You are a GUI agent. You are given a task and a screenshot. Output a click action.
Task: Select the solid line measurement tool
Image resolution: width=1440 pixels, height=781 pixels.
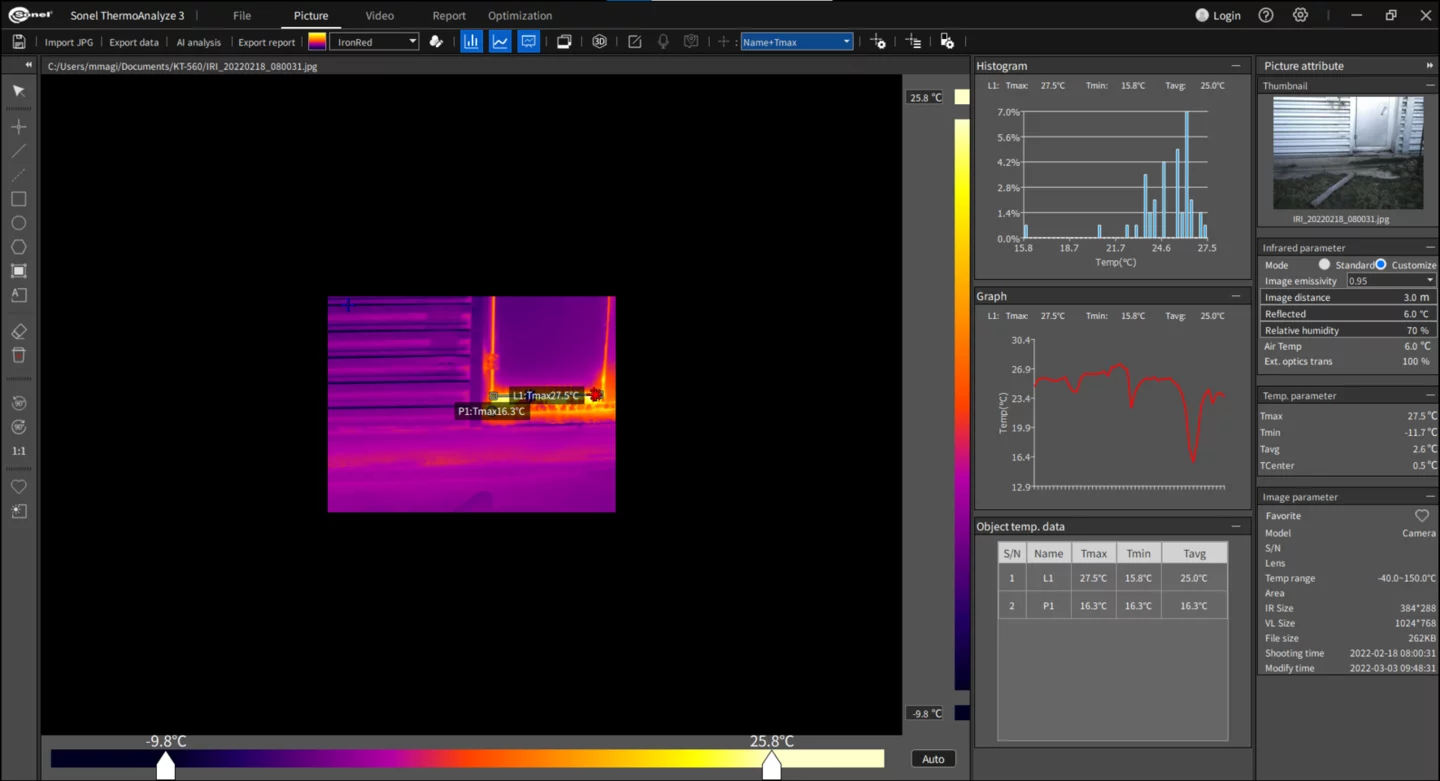(18, 151)
